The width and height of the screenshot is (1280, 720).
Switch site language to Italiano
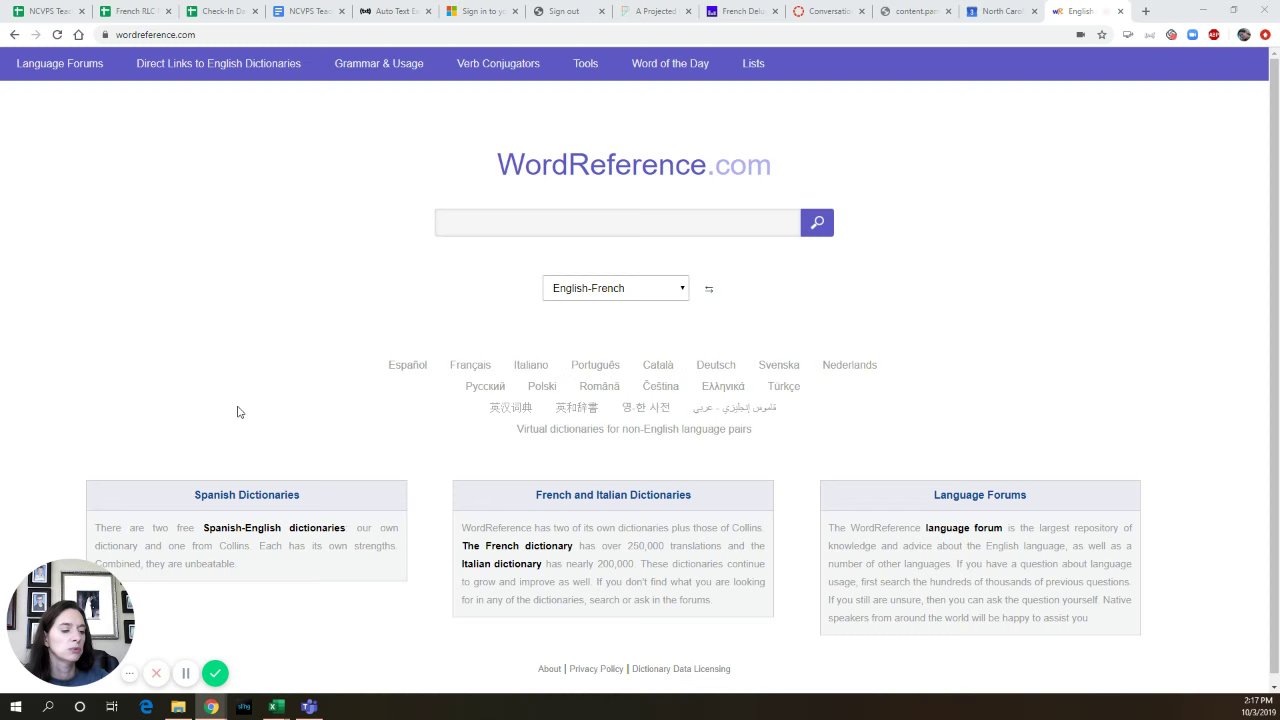coord(531,365)
